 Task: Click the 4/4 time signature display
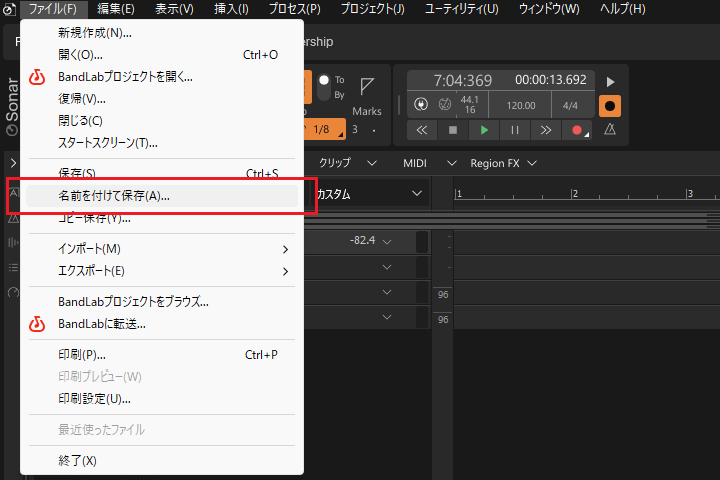pos(571,104)
